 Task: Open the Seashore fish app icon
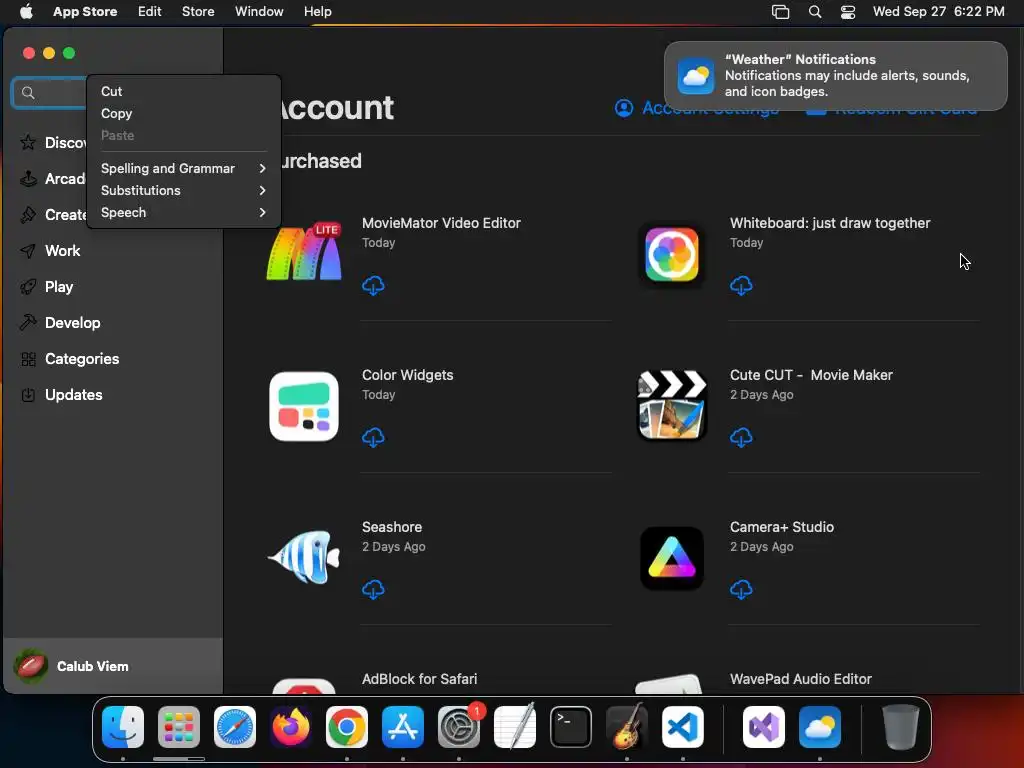(304, 557)
